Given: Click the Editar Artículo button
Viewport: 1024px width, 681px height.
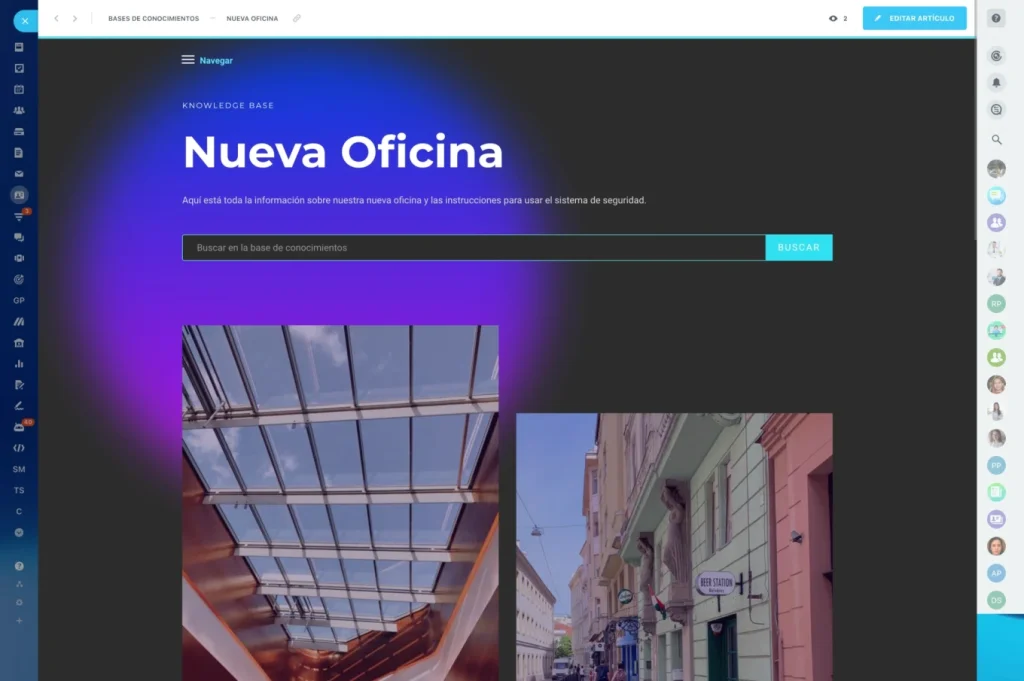Looking at the screenshot, I should coord(914,18).
